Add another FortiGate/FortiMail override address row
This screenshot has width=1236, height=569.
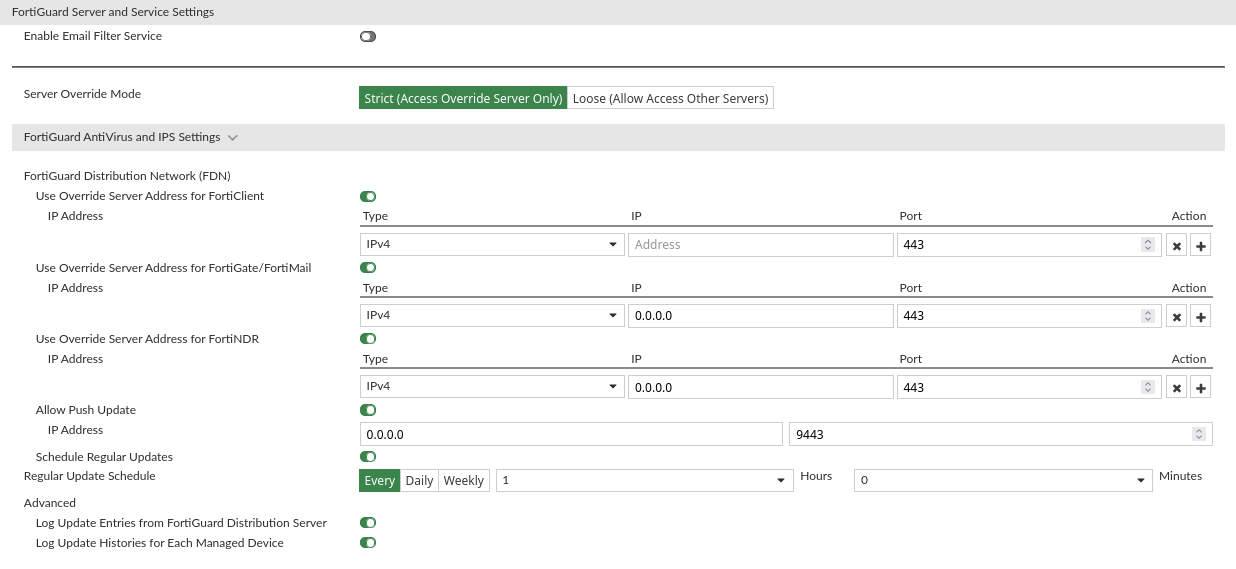[1201, 317]
